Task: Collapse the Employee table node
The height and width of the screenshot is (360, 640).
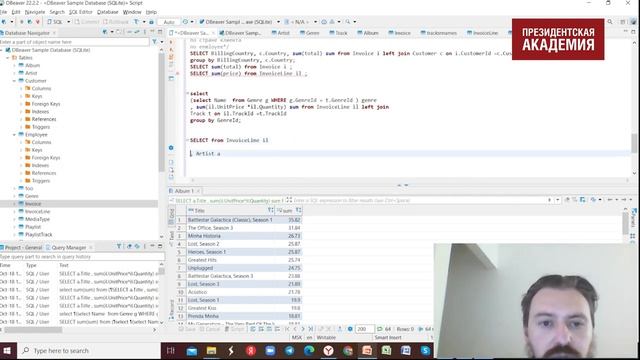Action: tap(15, 135)
